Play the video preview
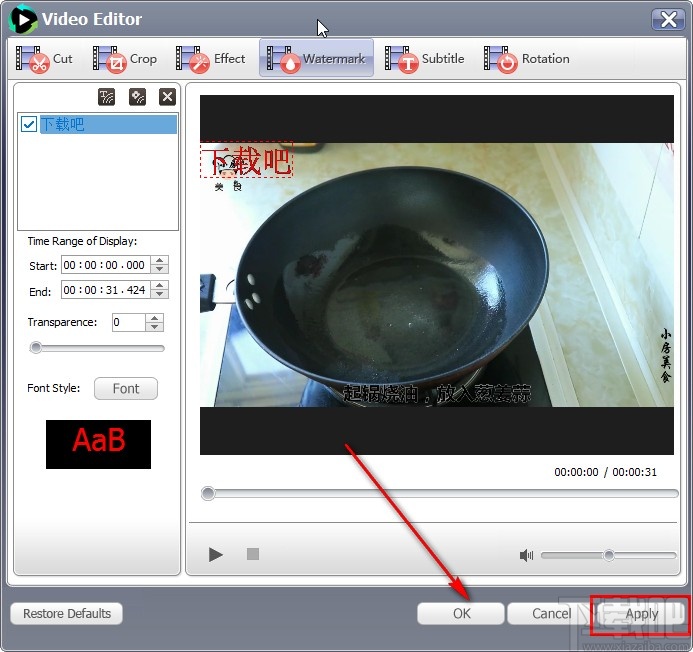This screenshot has height=652, width=693. [x=215, y=554]
